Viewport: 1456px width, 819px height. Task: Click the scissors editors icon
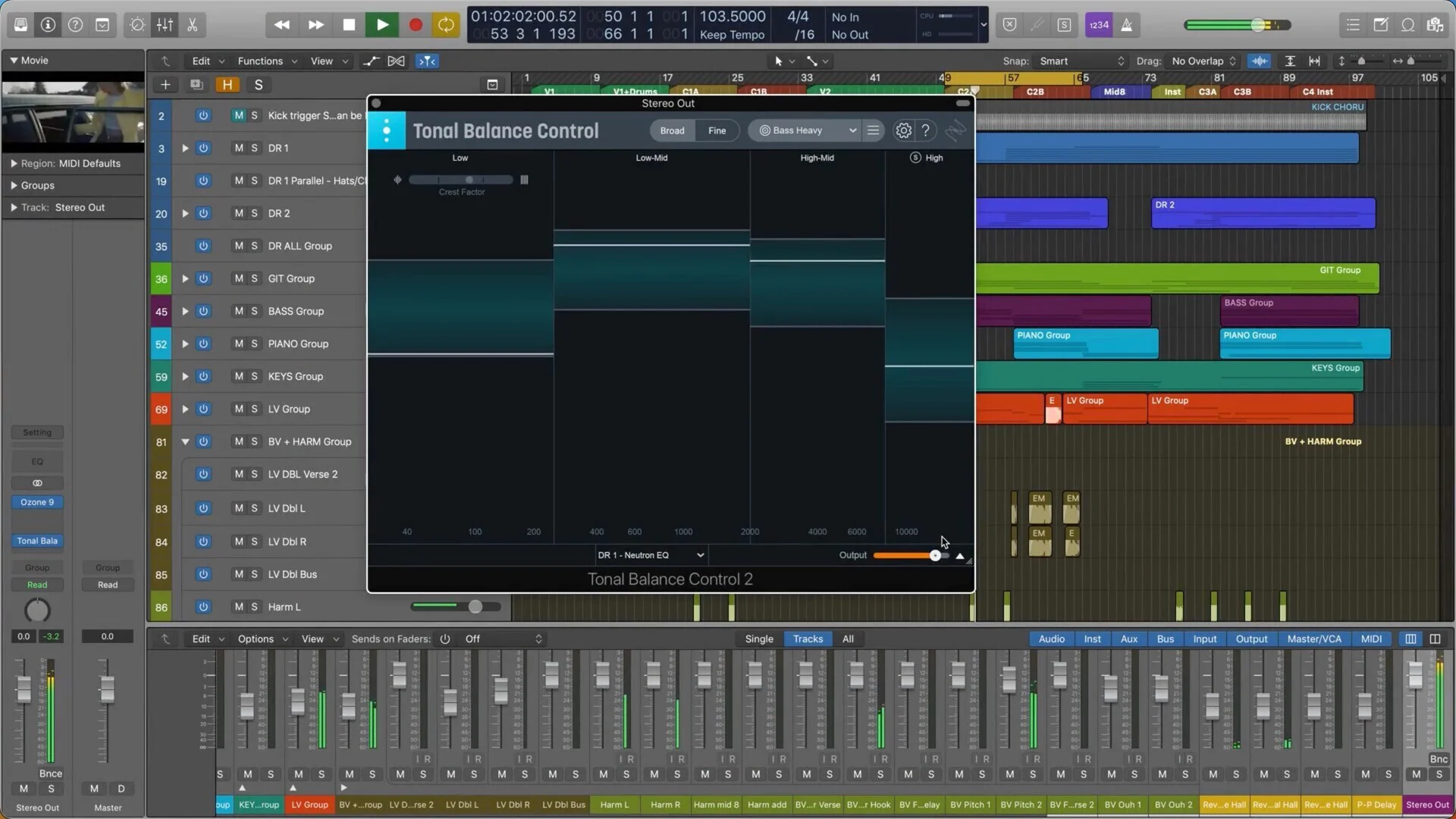coord(193,25)
